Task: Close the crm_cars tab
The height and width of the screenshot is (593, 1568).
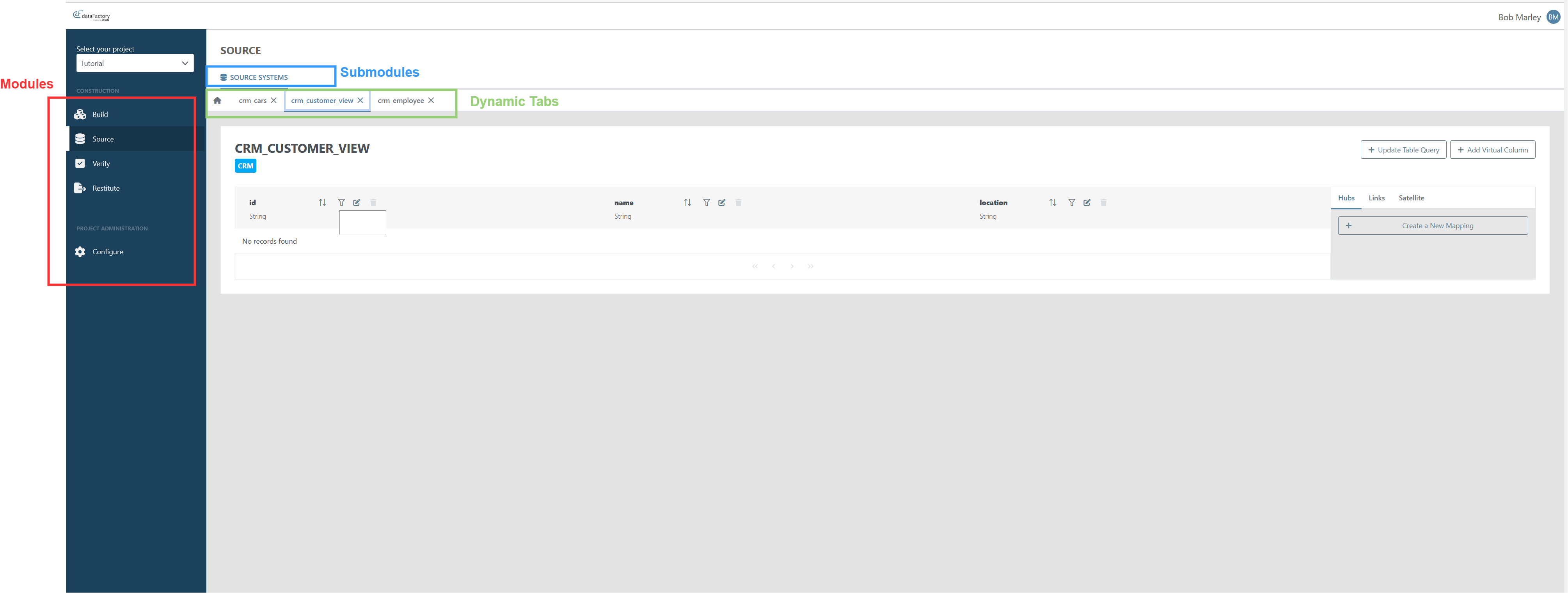Action: pyautogui.click(x=273, y=100)
